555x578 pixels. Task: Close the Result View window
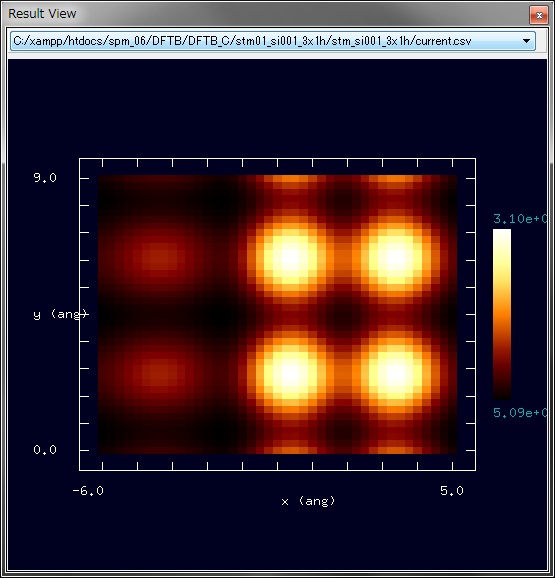(x=539, y=15)
